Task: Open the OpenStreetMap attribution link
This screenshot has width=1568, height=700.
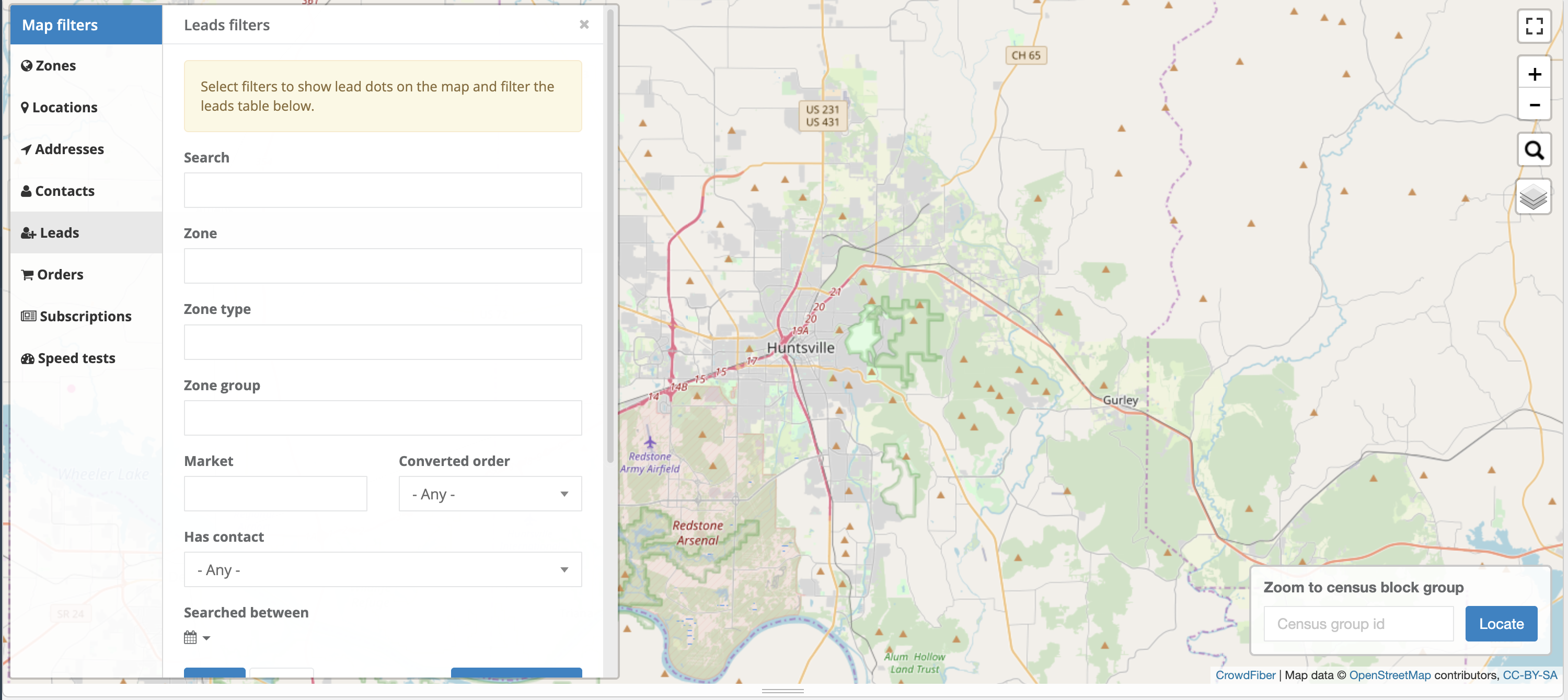Action: (1390, 674)
